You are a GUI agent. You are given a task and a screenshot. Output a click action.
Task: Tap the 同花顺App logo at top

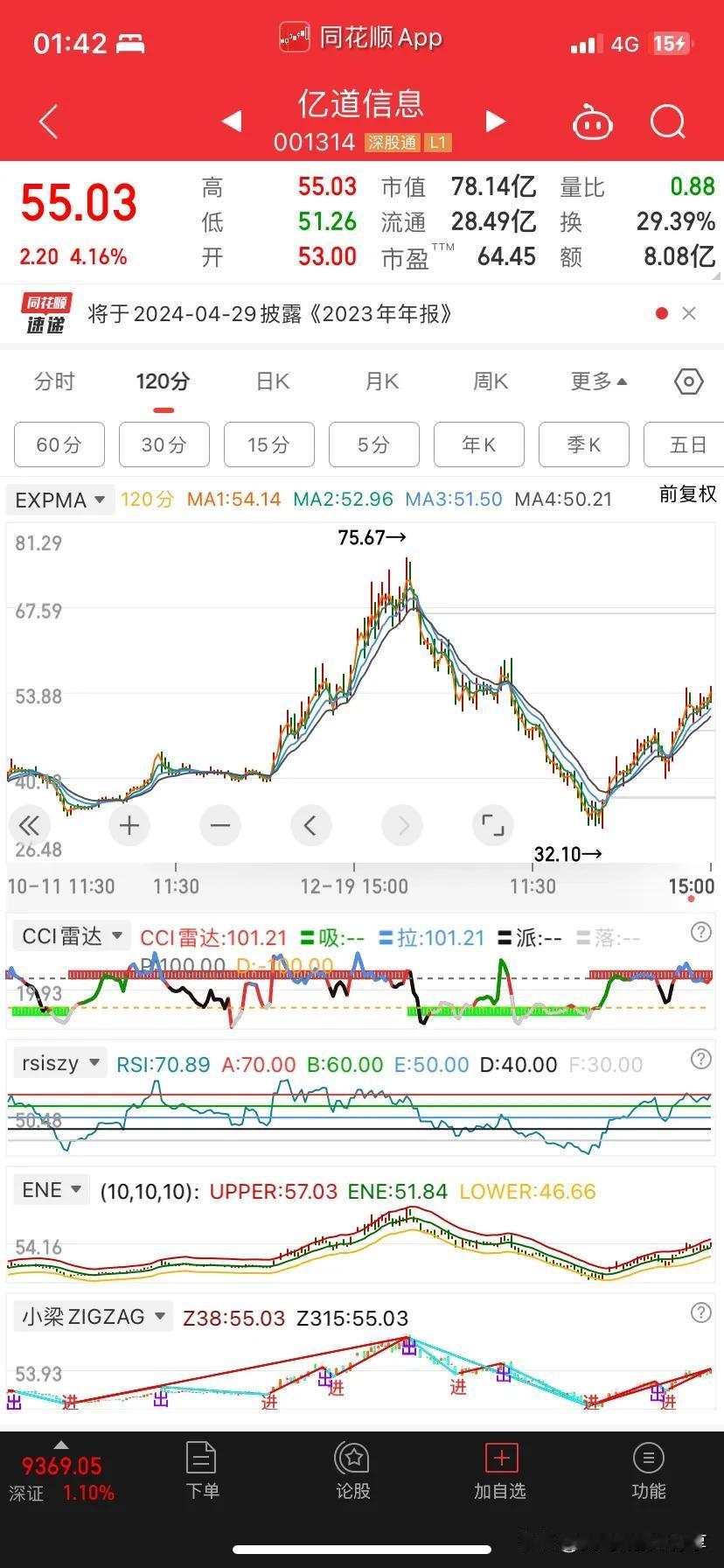(x=360, y=38)
